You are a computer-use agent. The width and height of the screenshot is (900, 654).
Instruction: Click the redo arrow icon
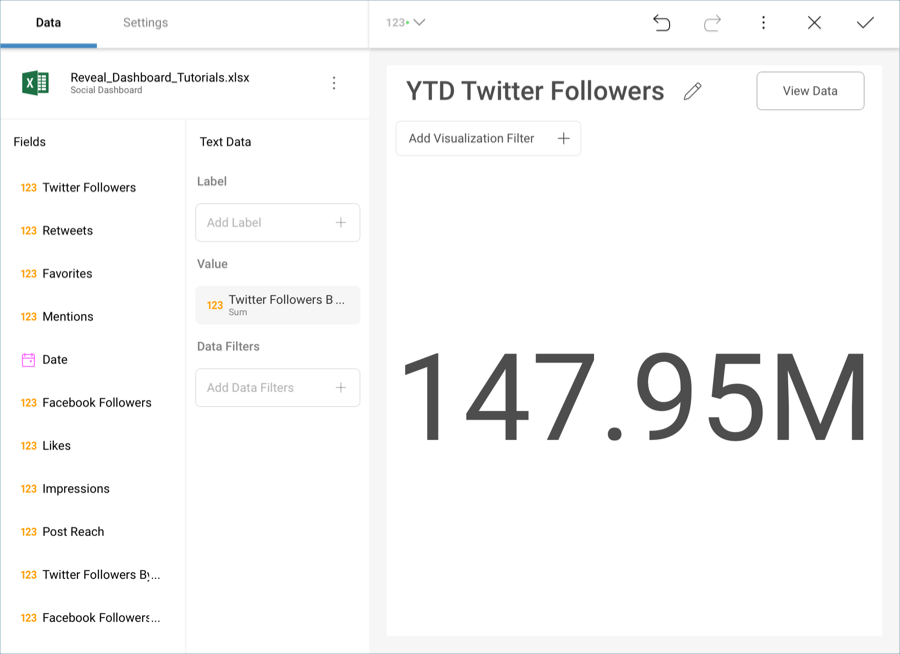(712, 23)
